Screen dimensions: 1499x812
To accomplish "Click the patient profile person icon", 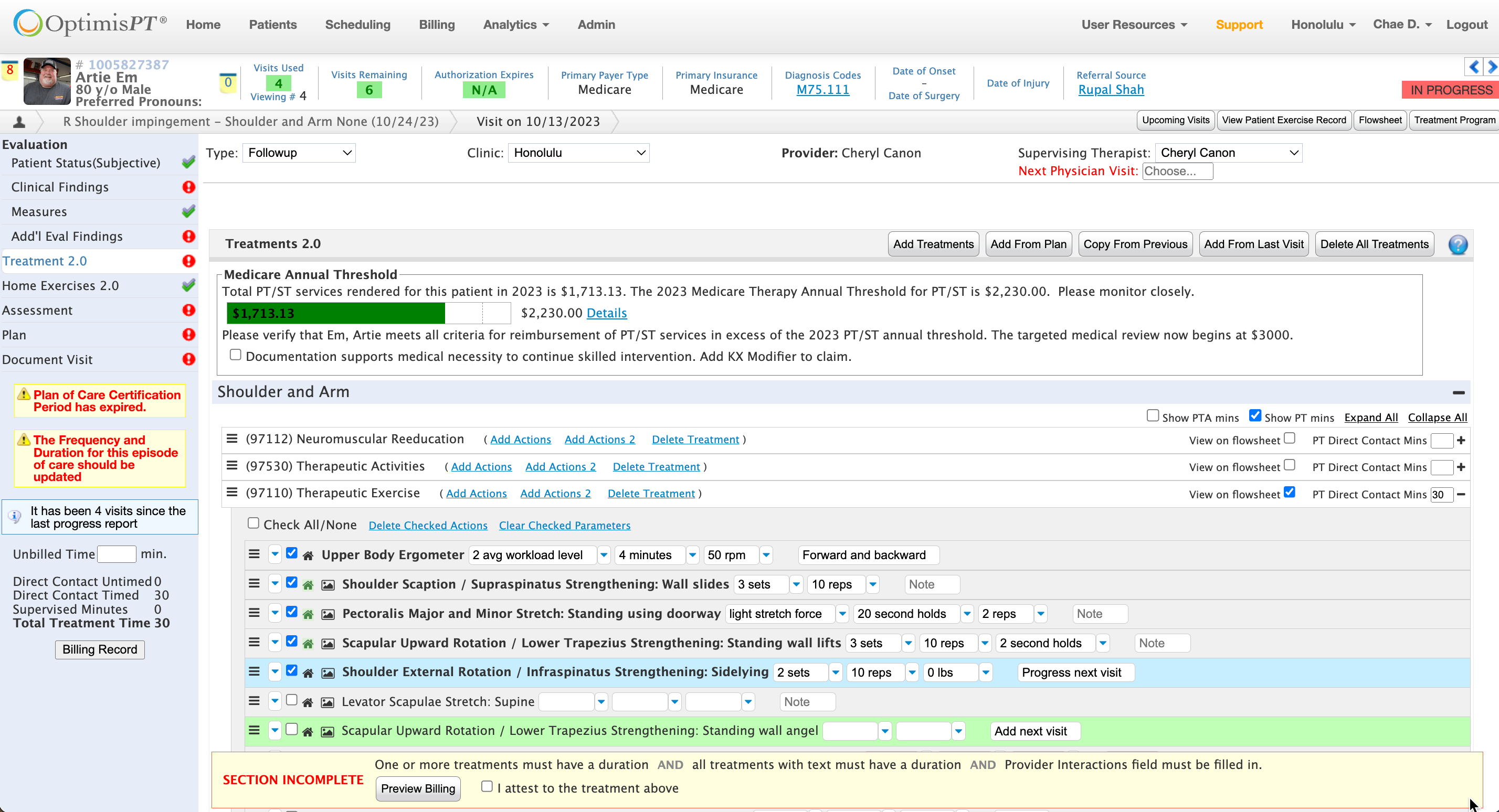I will 19,122.
